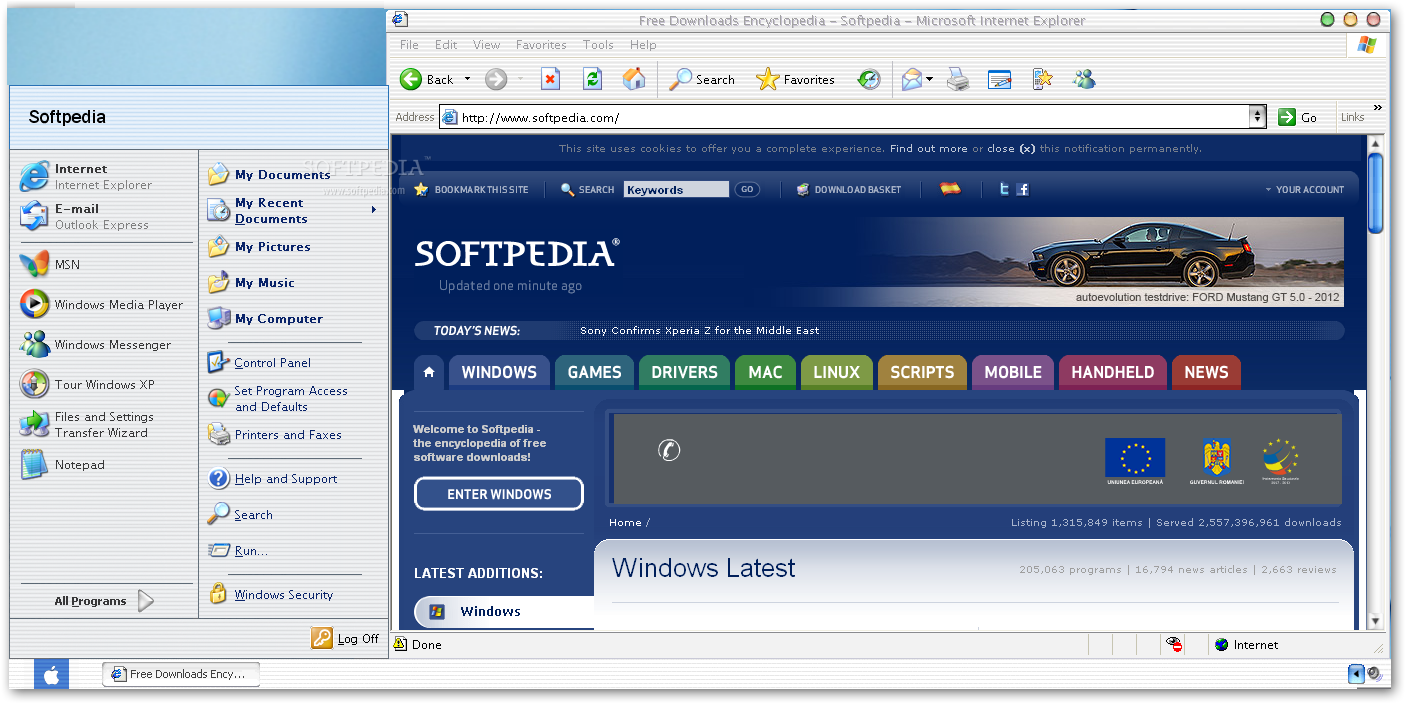Expand the All Programs arrow
This screenshot has height=704, width=1406.
pyautogui.click(x=146, y=601)
